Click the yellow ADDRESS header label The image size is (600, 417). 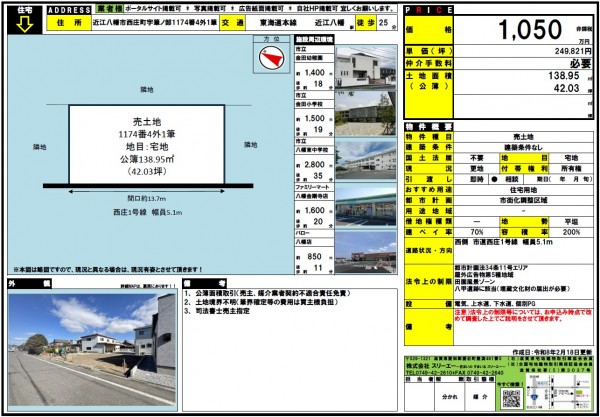click(x=71, y=7)
